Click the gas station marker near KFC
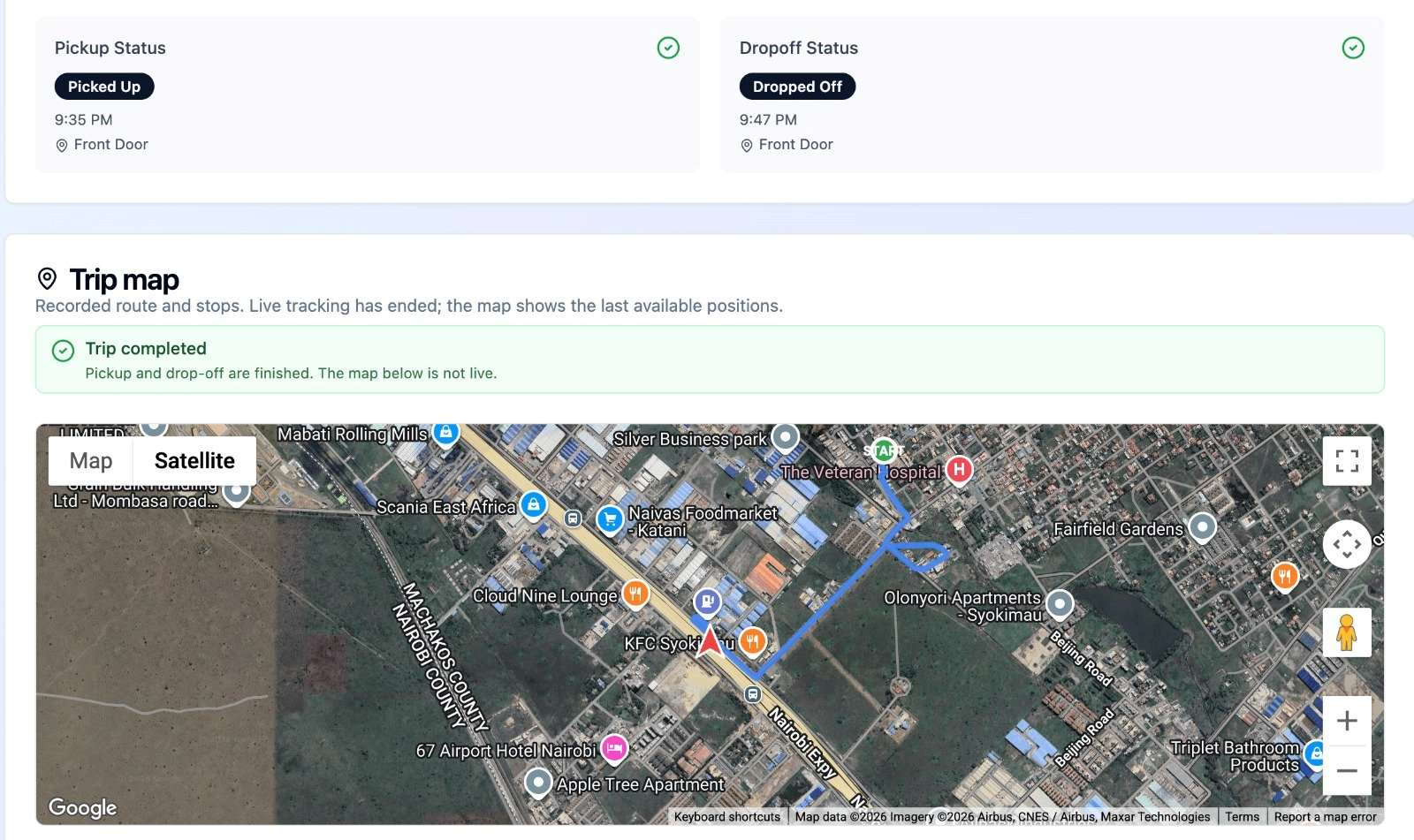 (x=707, y=602)
